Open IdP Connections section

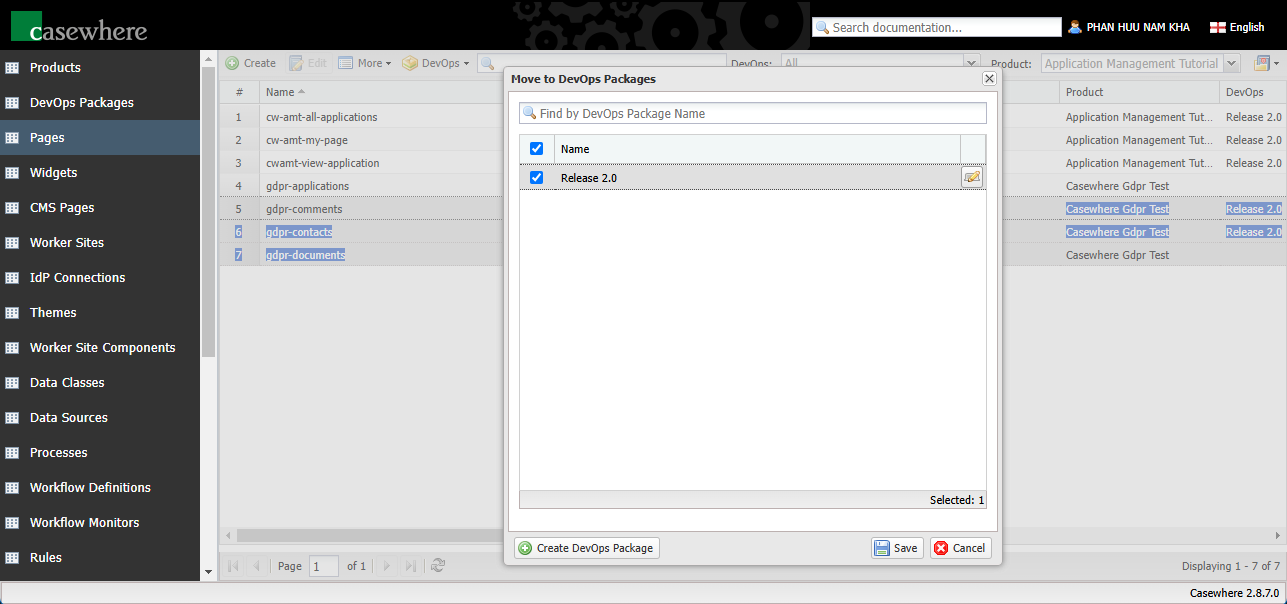[78, 278]
